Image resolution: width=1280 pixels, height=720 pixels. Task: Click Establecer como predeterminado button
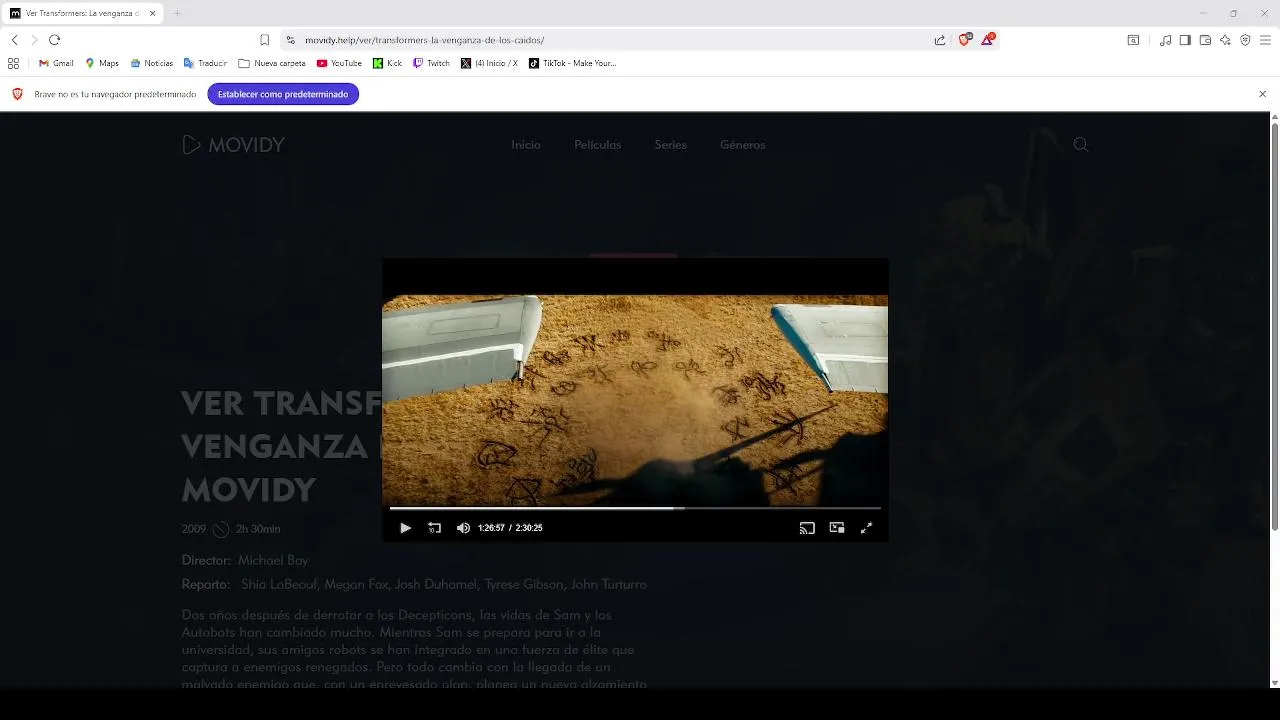(283, 94)
